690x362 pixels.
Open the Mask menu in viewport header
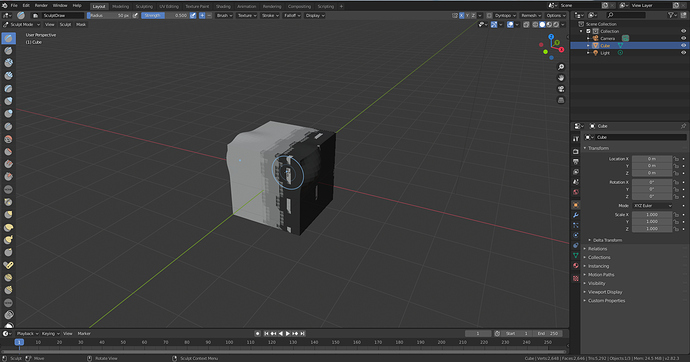(81, 25)
